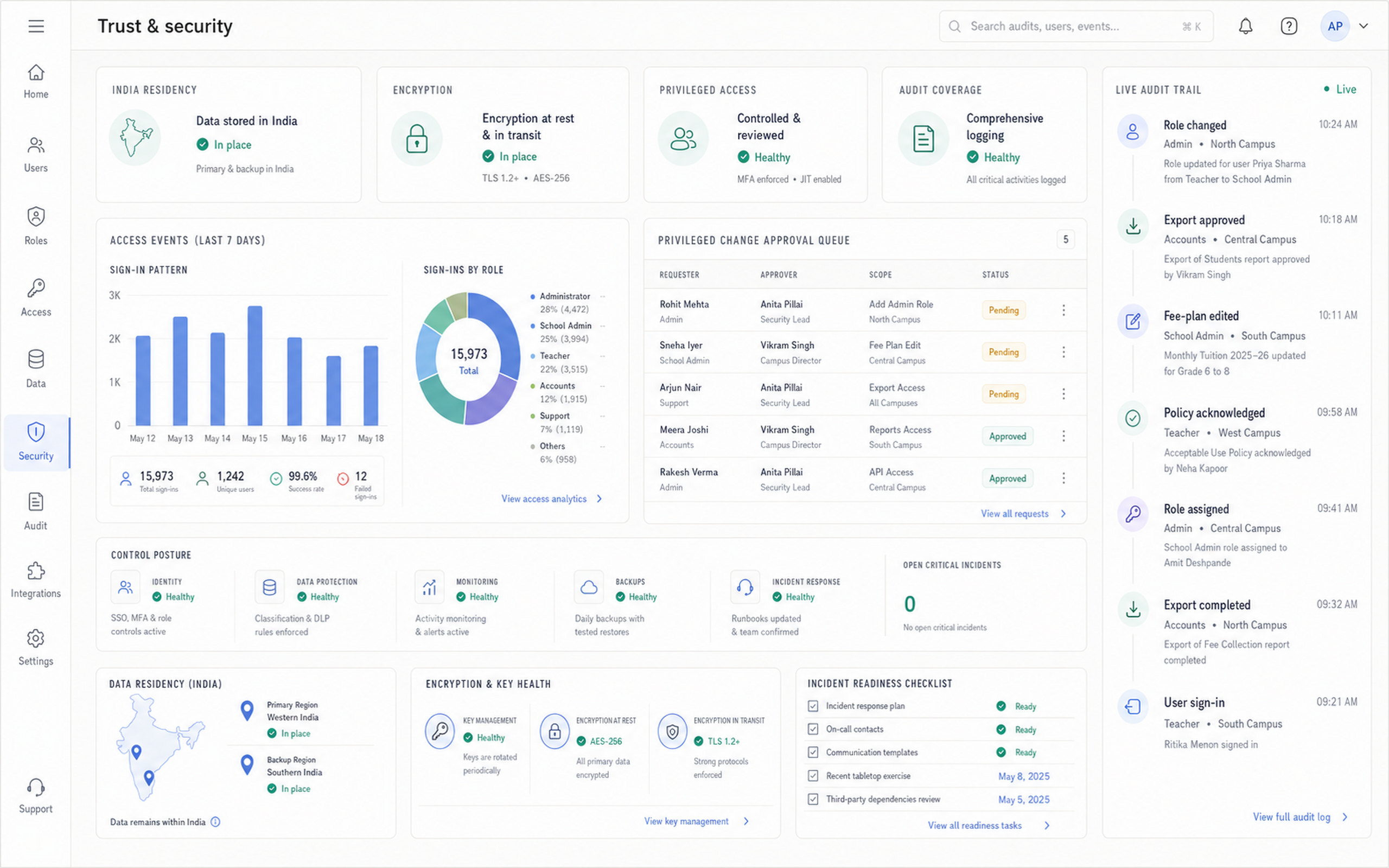This screenshot has width=1389, height=868.
Task: Click Pending status badge for Rohit Mehta
Action: (x=1003, y=310)
